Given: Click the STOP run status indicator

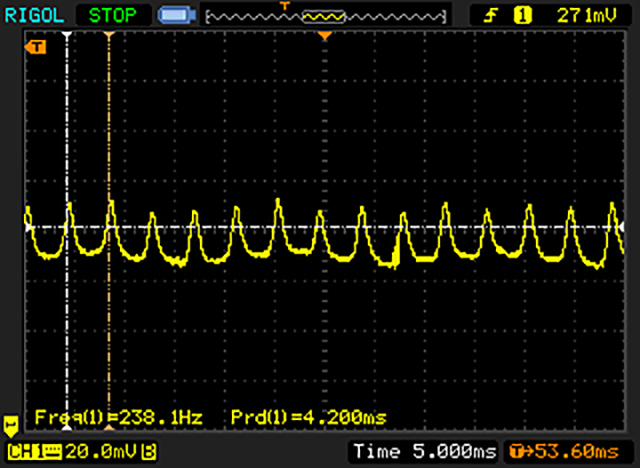Looking at the screenshot, I should click(113, 16).
